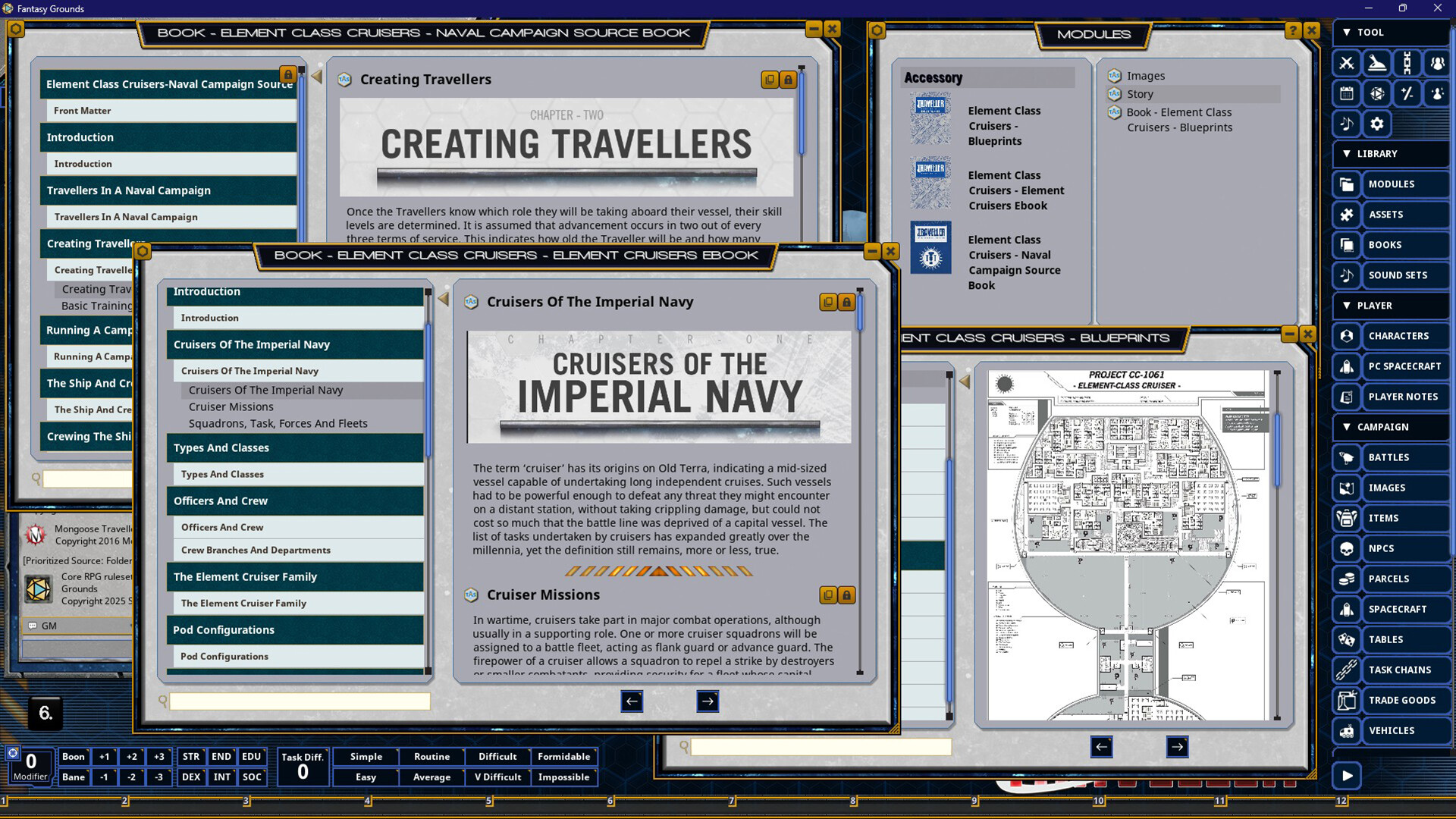1456x819 pixels.
Task: Open the SPACECRAFT campaign button
Action: coord(1396,609)
